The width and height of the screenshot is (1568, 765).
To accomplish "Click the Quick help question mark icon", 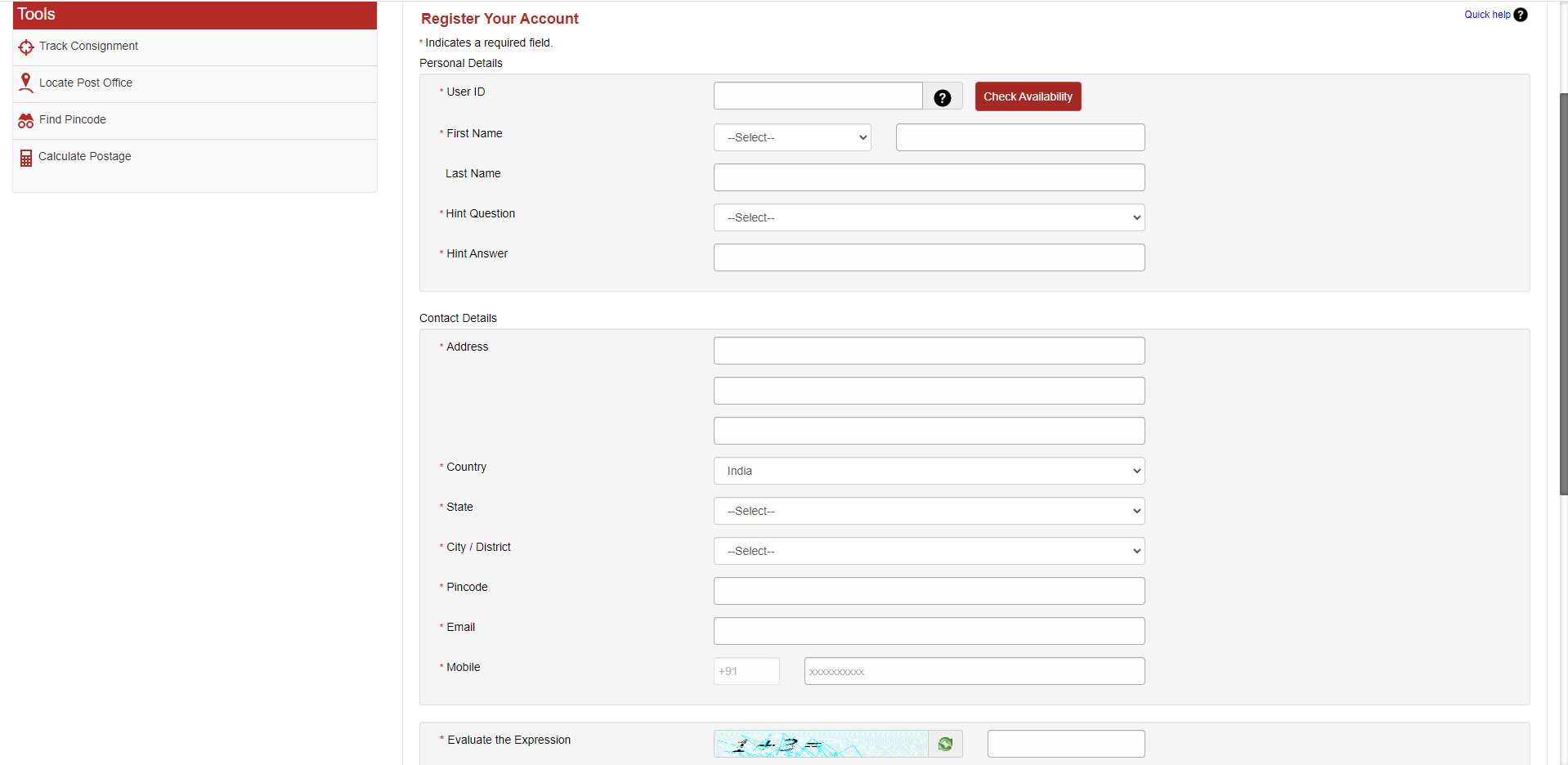I will click(1521, 15).
